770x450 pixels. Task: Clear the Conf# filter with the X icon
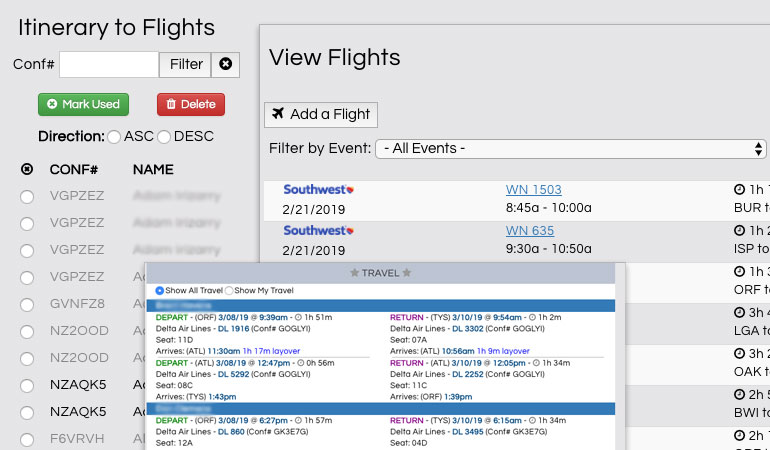pyautogui.click(x=226, y=65)
